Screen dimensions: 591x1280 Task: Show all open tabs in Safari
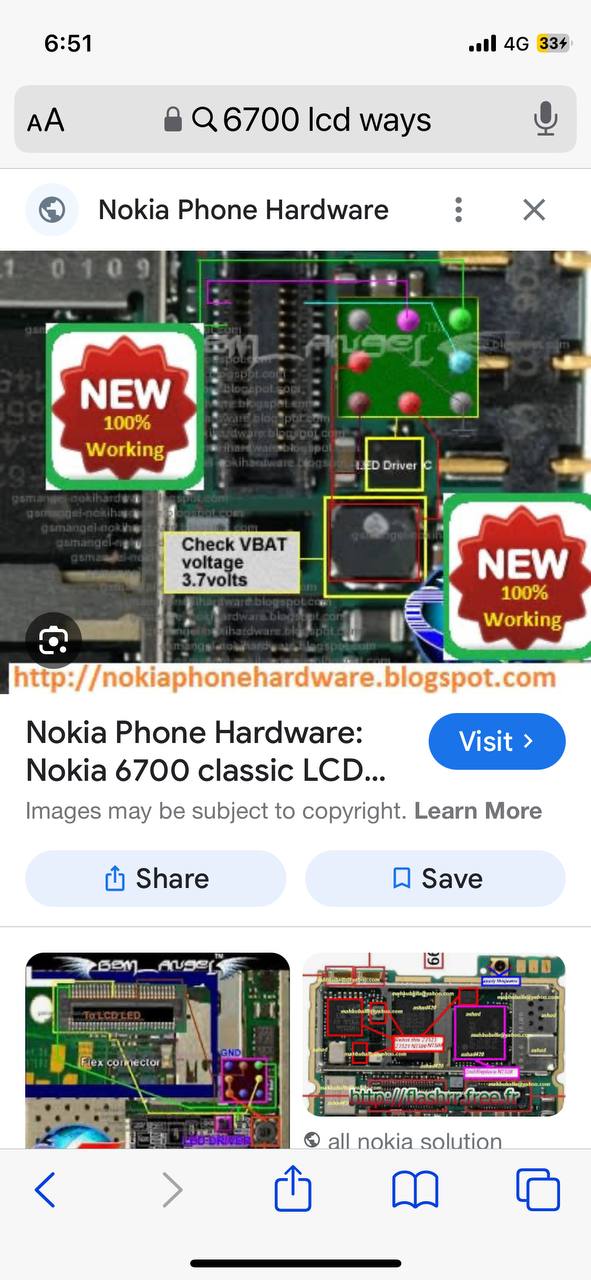538,1190
